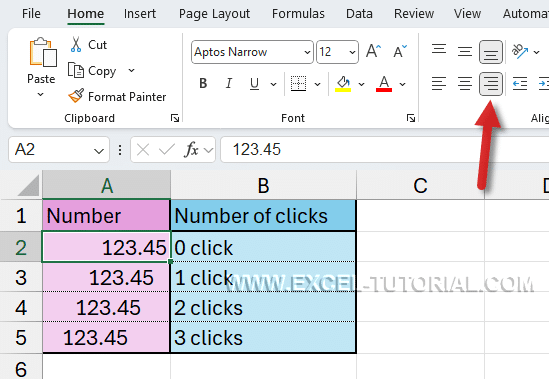The image size is (549, 379).
Task: Center text horizontally
Action: [465, 84]
